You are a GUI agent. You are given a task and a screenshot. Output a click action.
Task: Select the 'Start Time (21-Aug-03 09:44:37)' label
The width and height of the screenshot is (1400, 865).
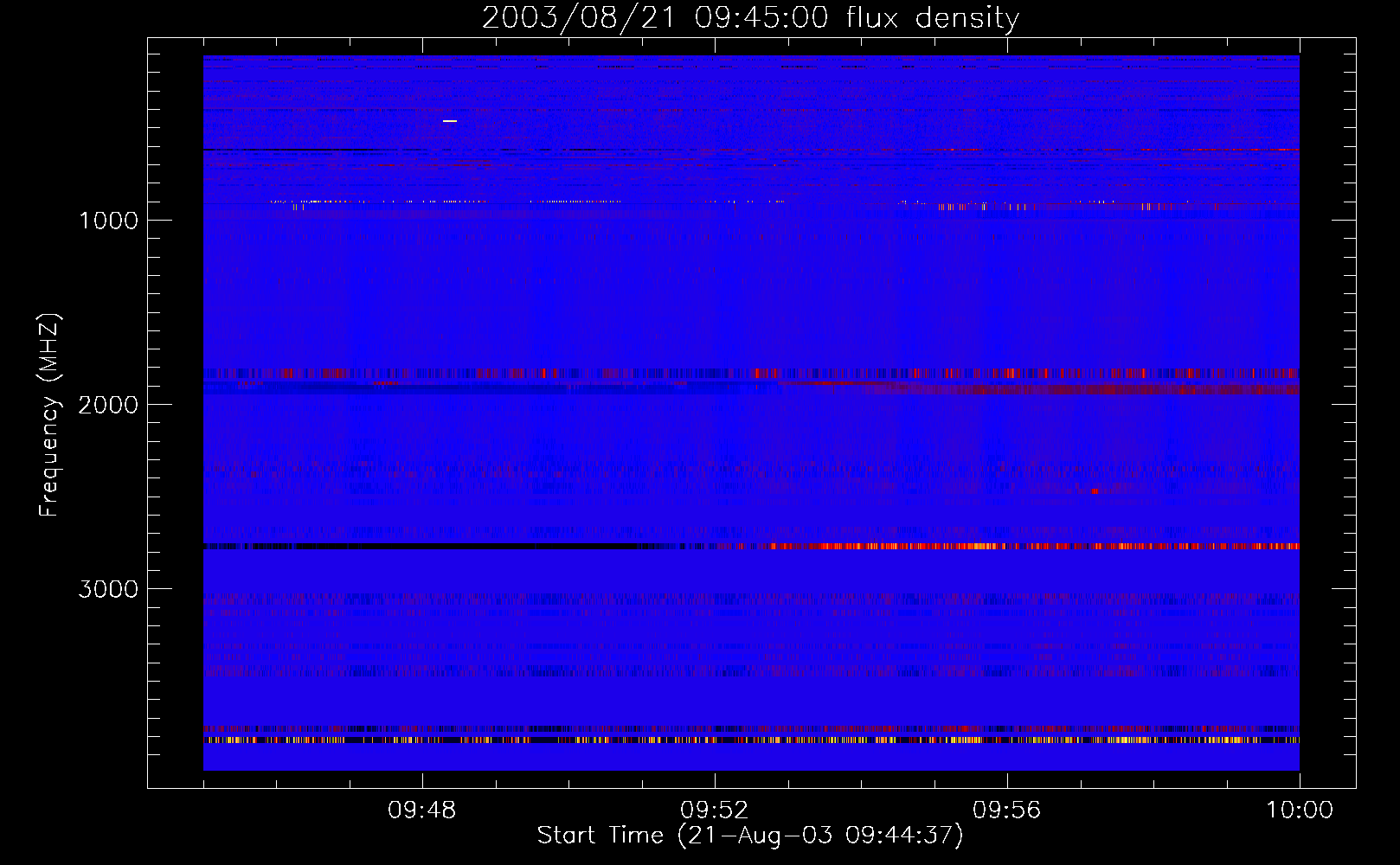[750, 836]
